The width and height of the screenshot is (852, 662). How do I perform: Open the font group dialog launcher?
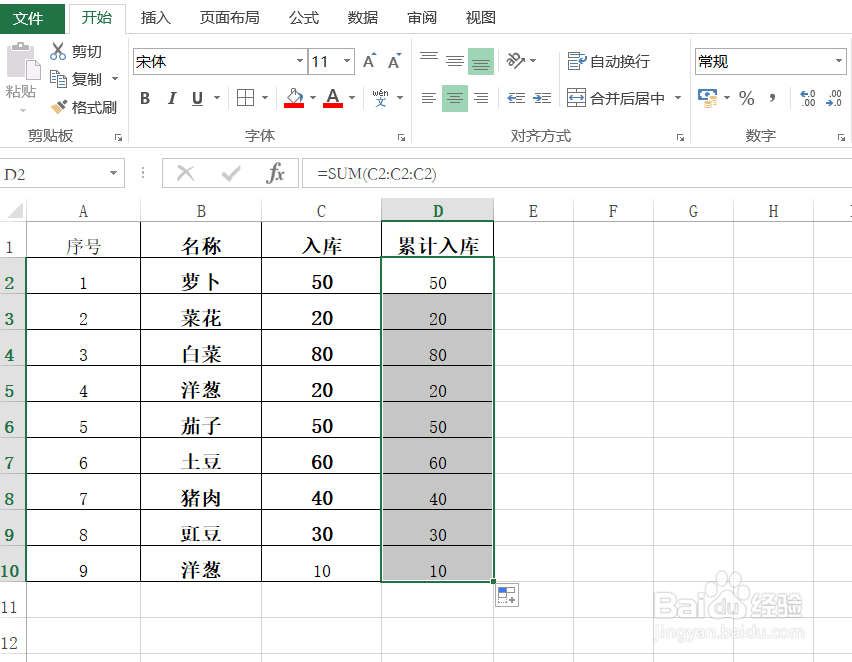(x=401, y=138)
